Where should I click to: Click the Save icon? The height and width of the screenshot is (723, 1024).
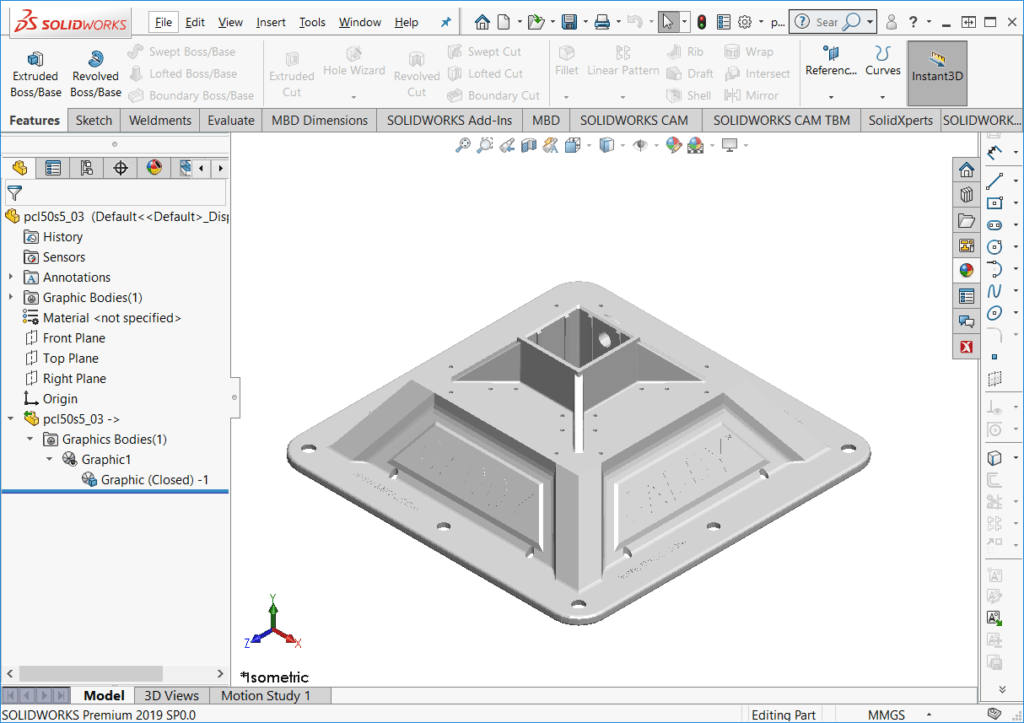(x=569, y=22)
